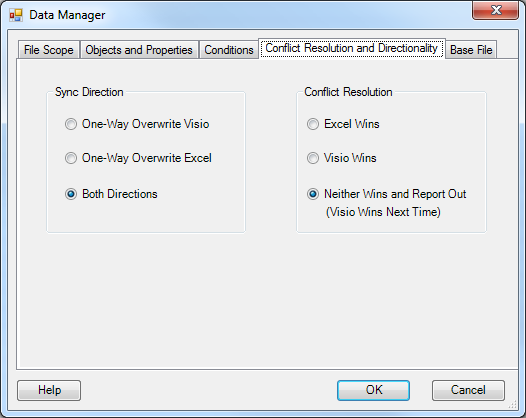Switch to the File Scope tab
The width and height of the screenshot is (526, 418).
tap(49, 50)
